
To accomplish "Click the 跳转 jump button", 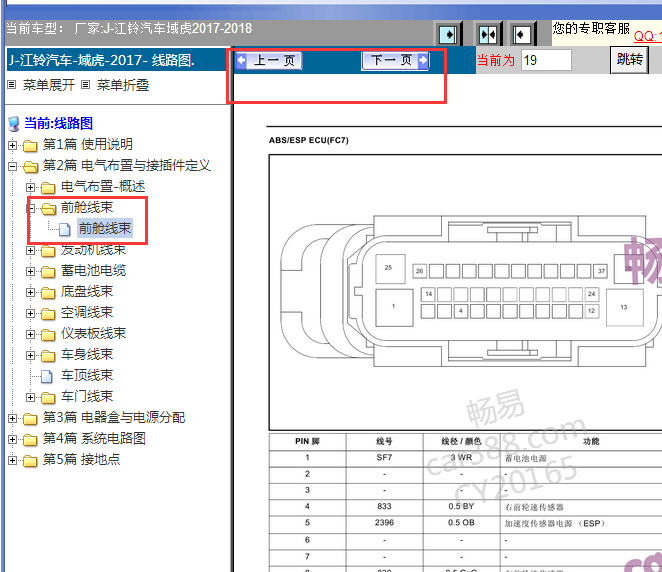I will tap(629, 60).
